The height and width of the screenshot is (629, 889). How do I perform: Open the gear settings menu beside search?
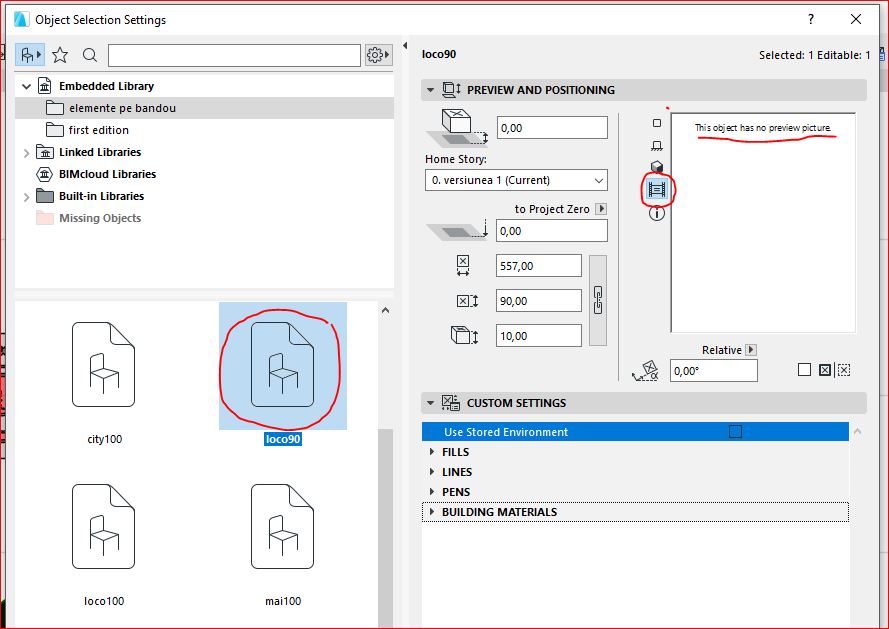377,55
